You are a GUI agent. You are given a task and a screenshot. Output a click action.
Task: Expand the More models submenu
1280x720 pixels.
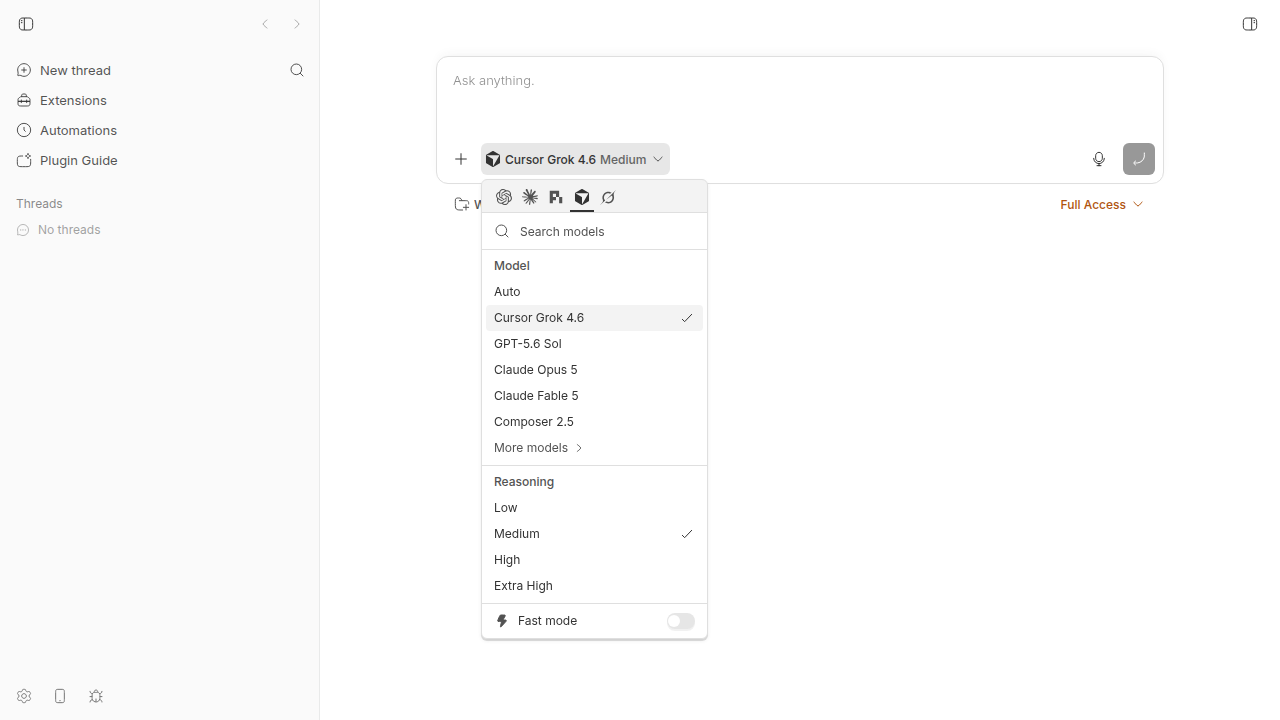[594, 448]
